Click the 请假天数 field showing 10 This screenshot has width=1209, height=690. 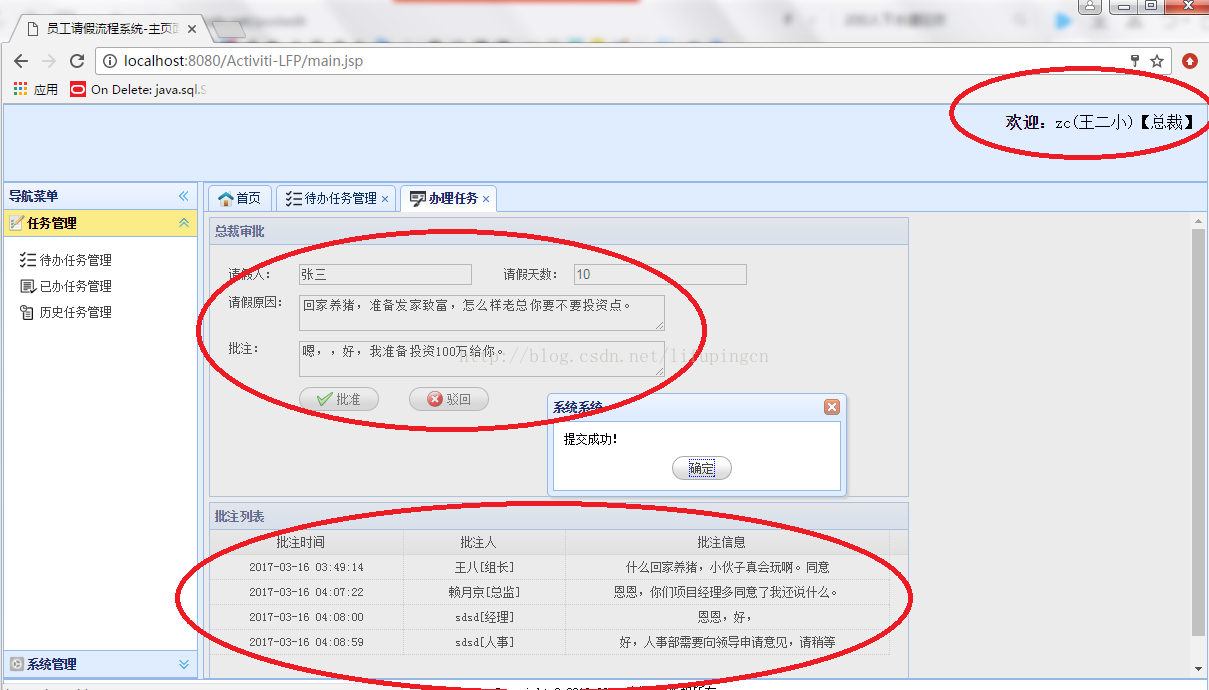point(660,274)
